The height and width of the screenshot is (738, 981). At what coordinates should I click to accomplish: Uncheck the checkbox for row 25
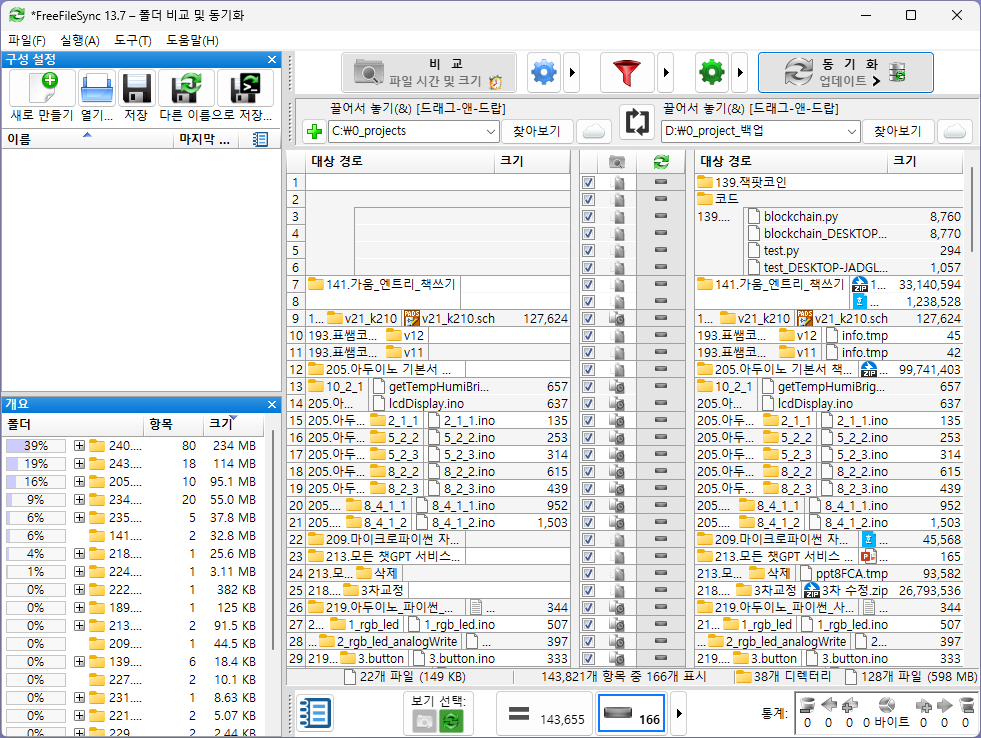coord(588,590)
